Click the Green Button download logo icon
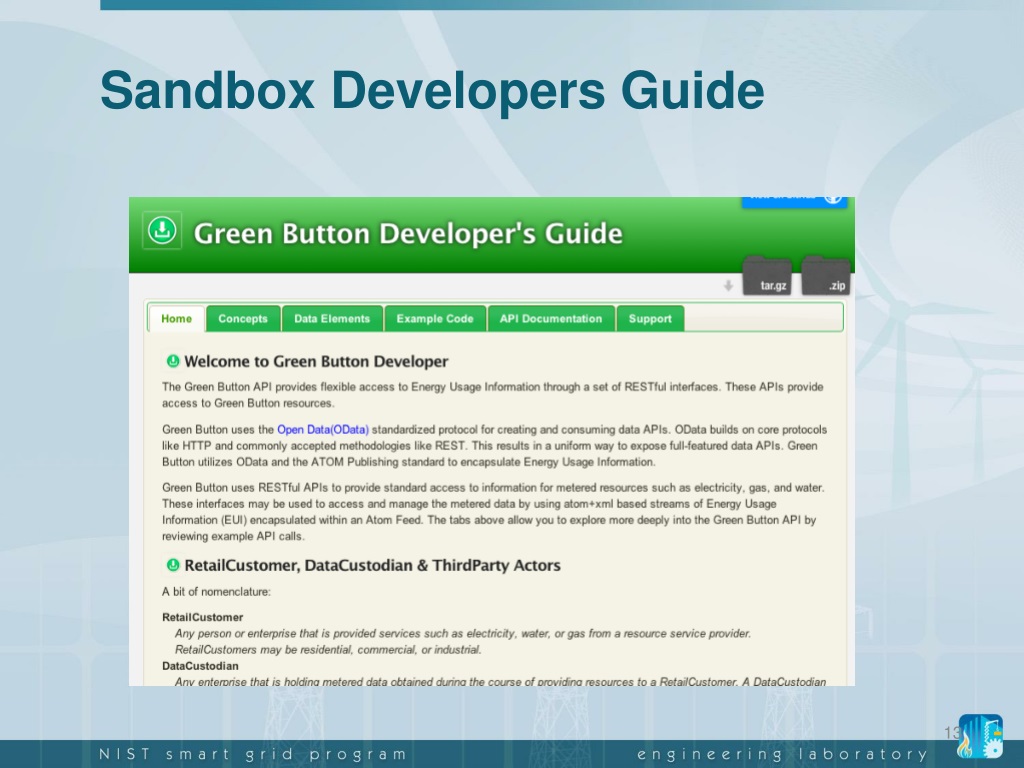Viewport: 1024px width, 768px height. point(162,230)
